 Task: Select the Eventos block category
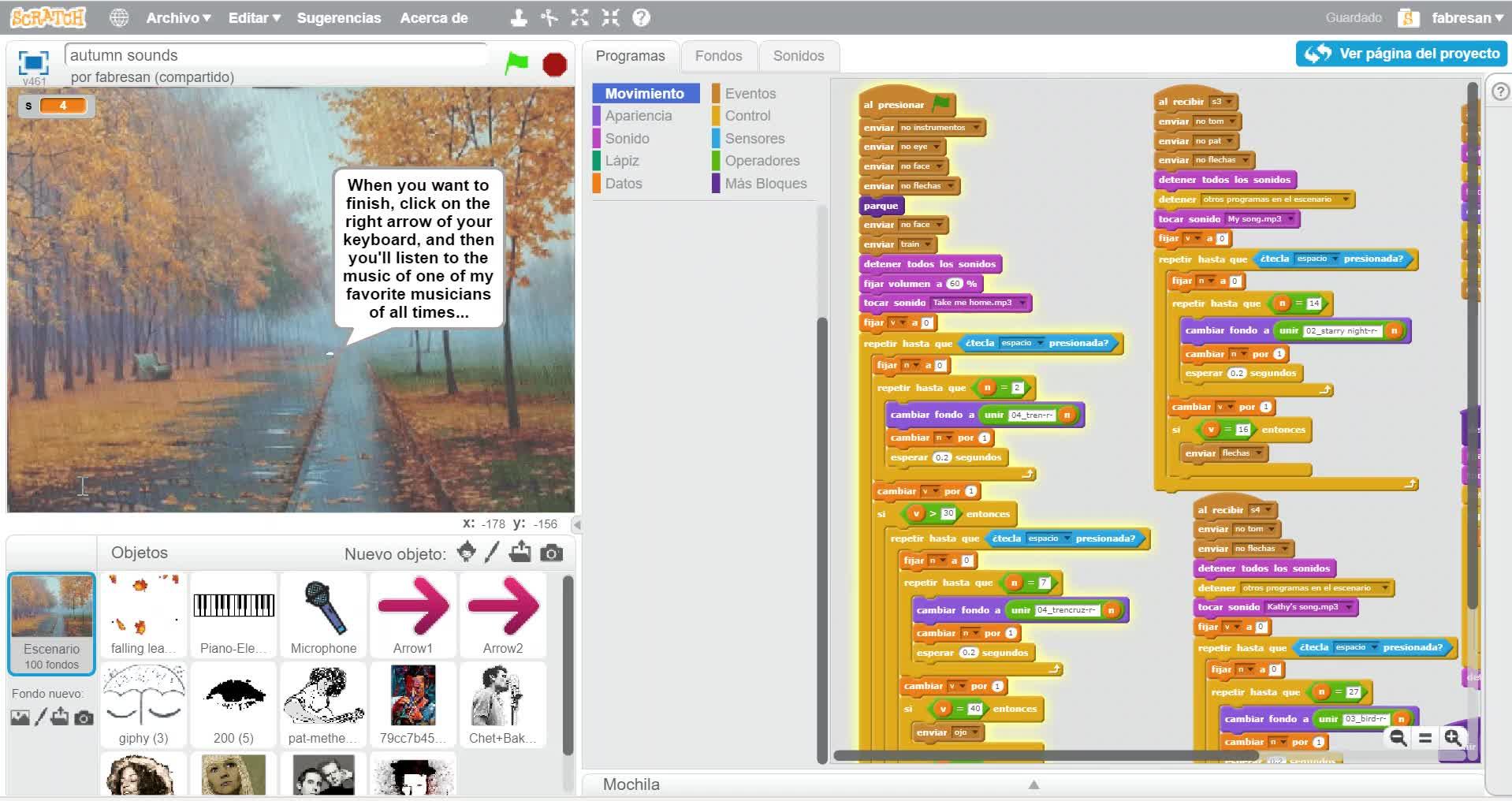point(750,93)
